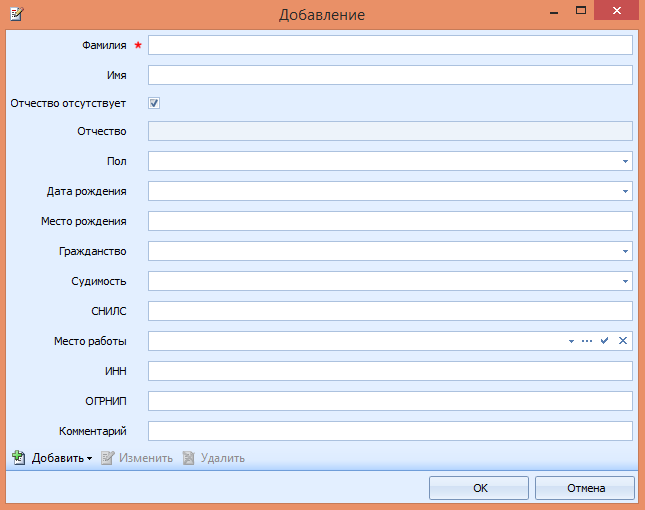Close the Добавление dialog
Viewport: 645px width, 510px height.
click(617, 10)
